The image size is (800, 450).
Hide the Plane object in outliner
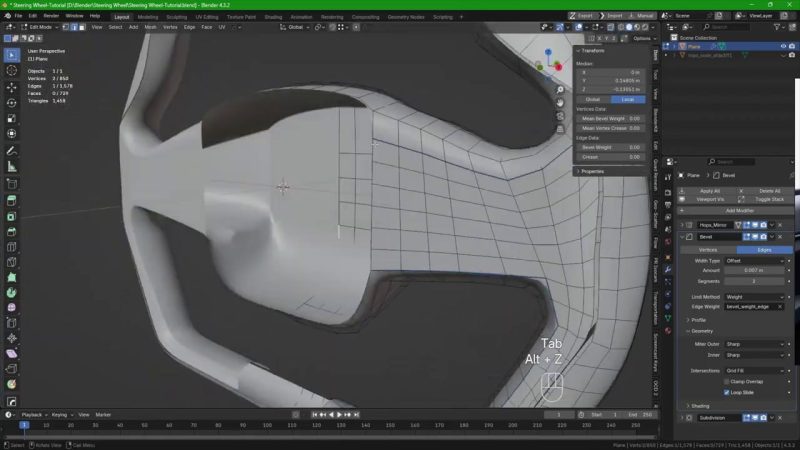[783, 46]
